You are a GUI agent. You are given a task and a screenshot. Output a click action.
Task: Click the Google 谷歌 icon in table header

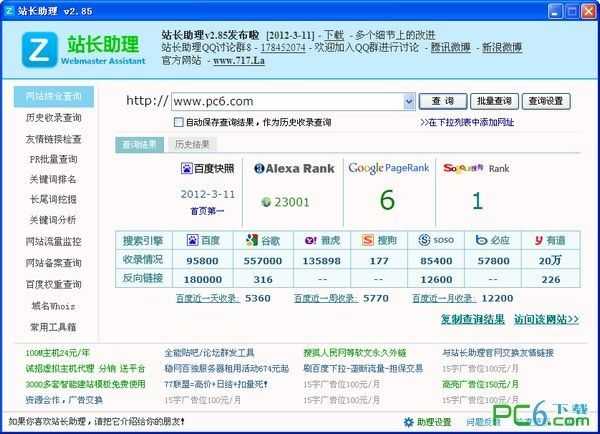coord(251,240)
